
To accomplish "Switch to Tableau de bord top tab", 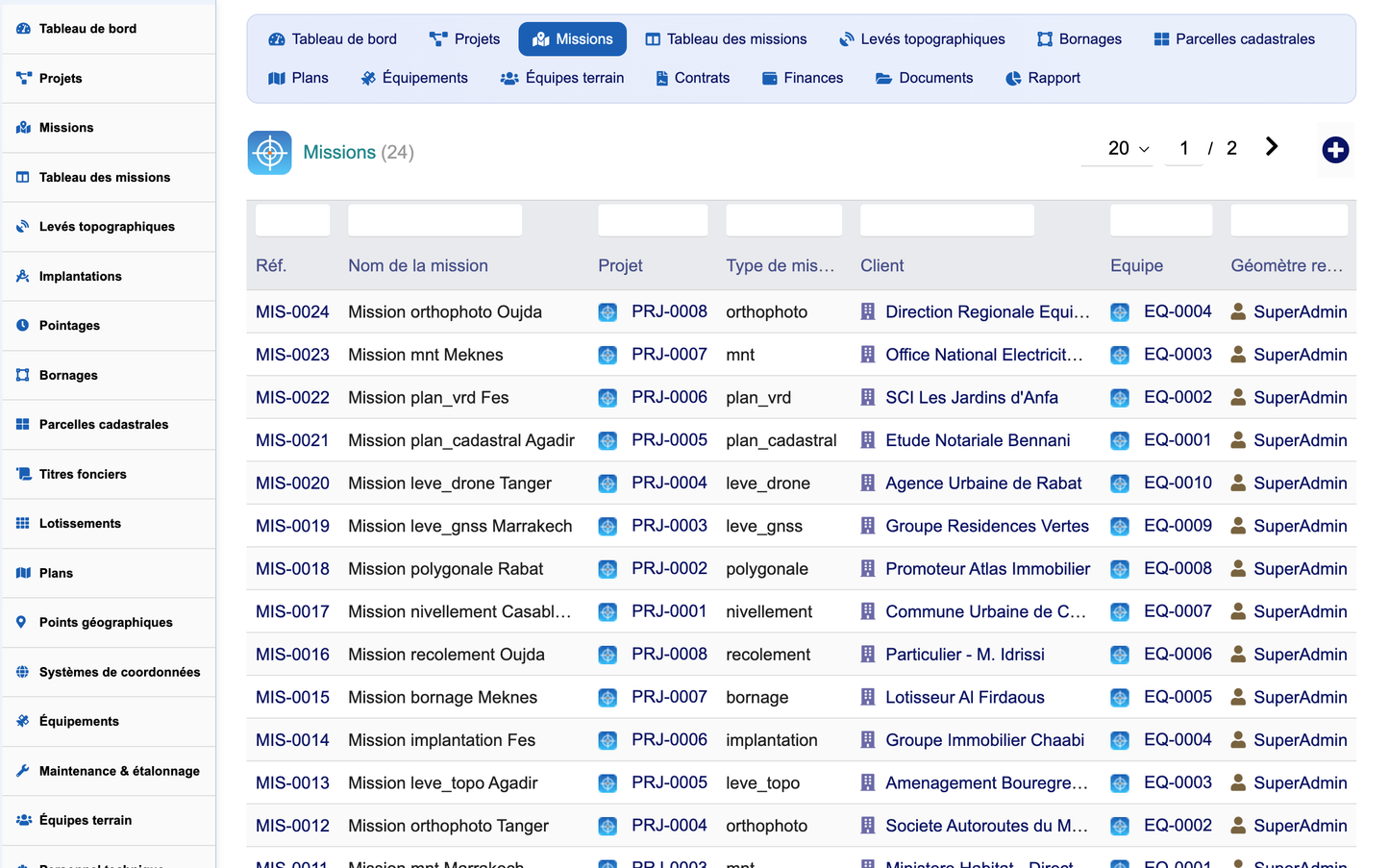I will (333, 39).
